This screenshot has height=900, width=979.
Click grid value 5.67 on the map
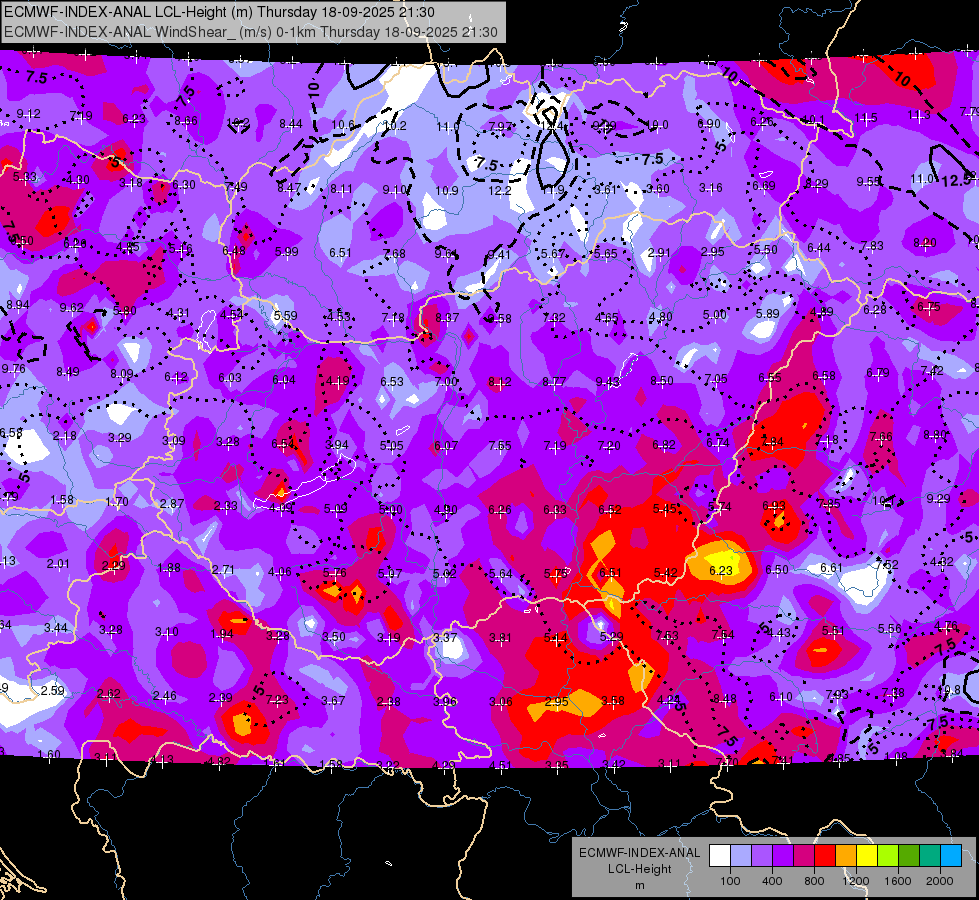(x=553, y=254)
